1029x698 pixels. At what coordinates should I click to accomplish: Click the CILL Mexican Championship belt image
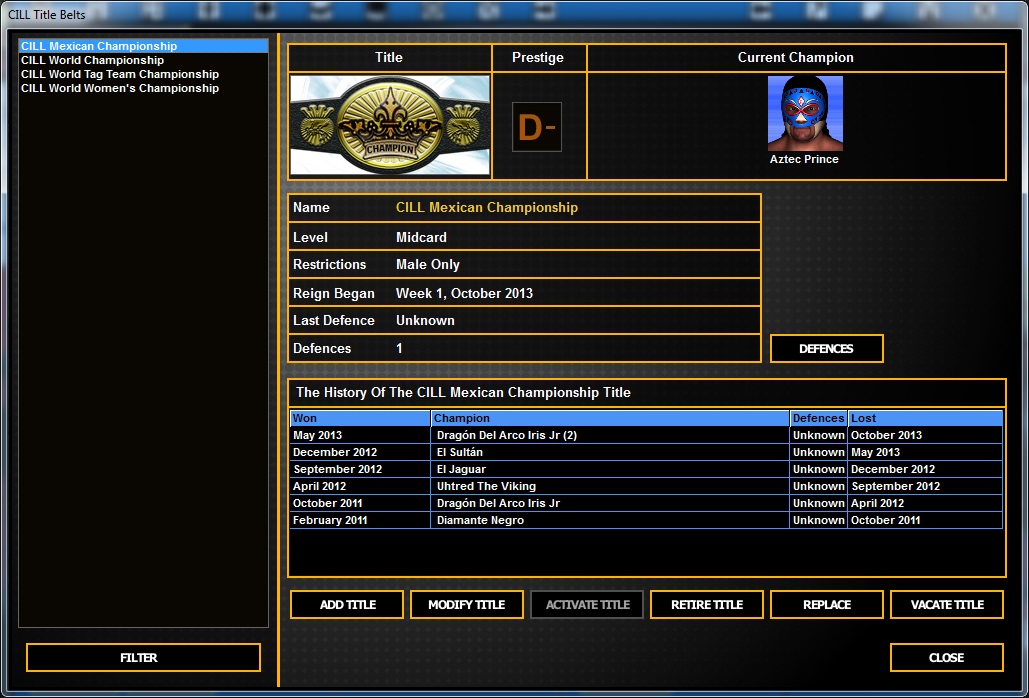pyautogui.click(x=389, y=123)
